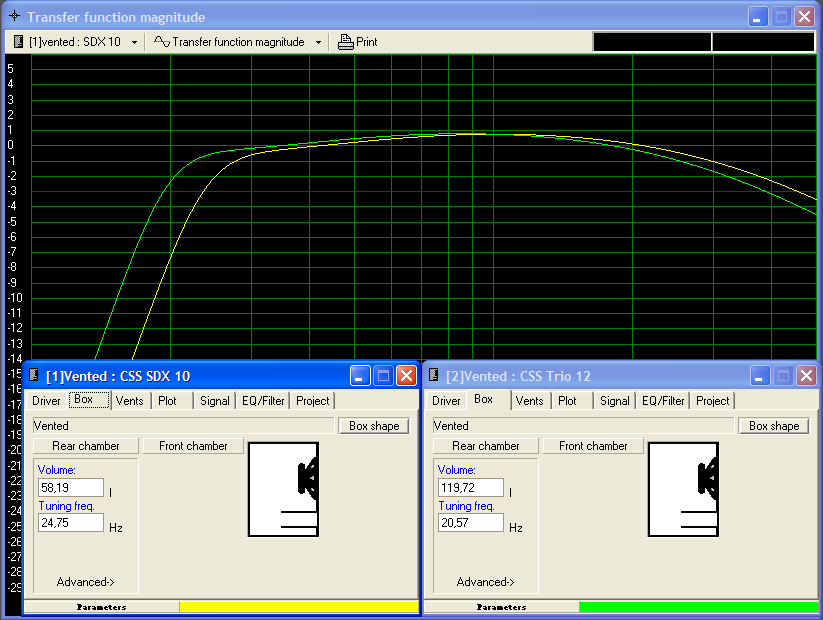The width and height of the screenshot is (823, 620).
Task: Click Box shape button in CSS Trio 12 window
Action: click(x=774, y=426)
